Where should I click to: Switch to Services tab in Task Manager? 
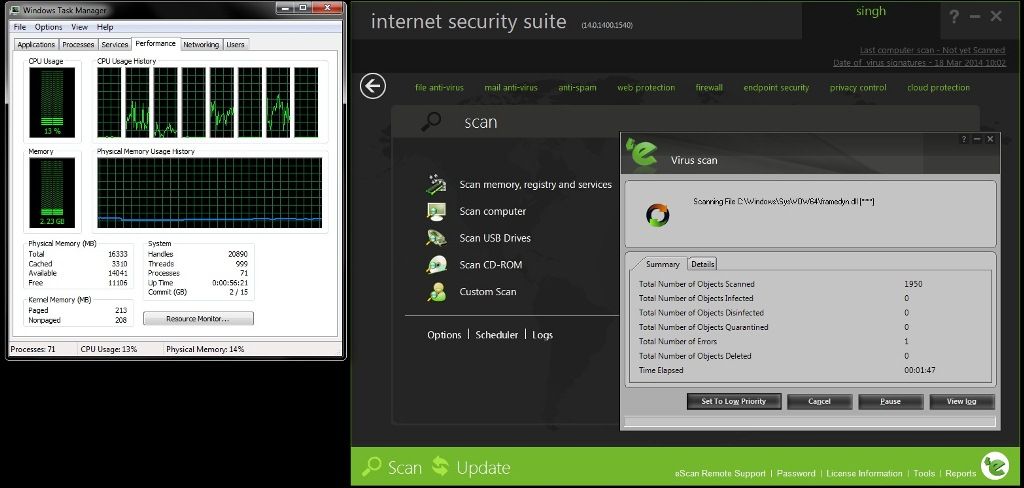click(114, 44)
